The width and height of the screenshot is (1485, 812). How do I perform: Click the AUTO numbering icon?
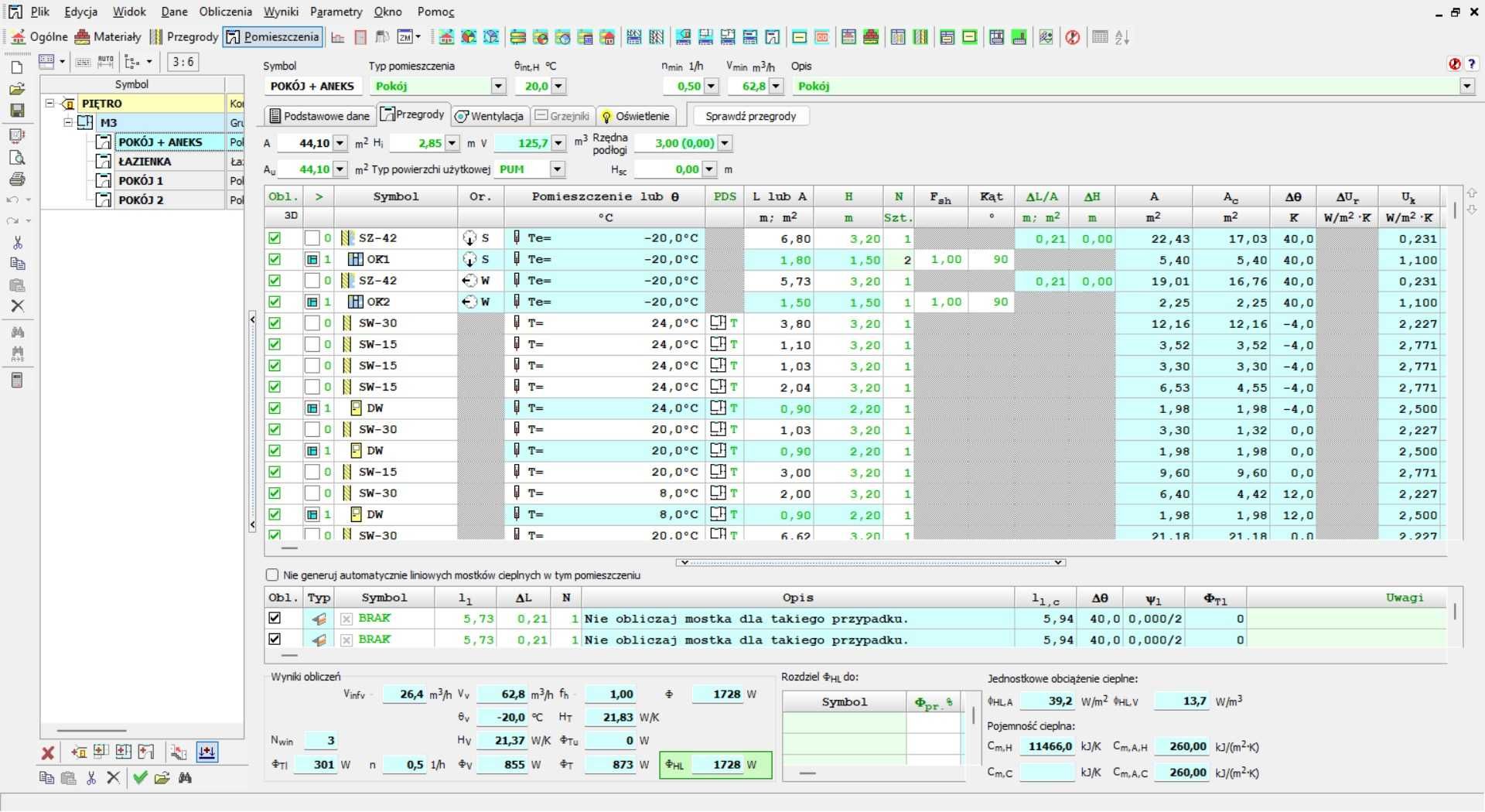pyautogui.click(x=106, y=62)
